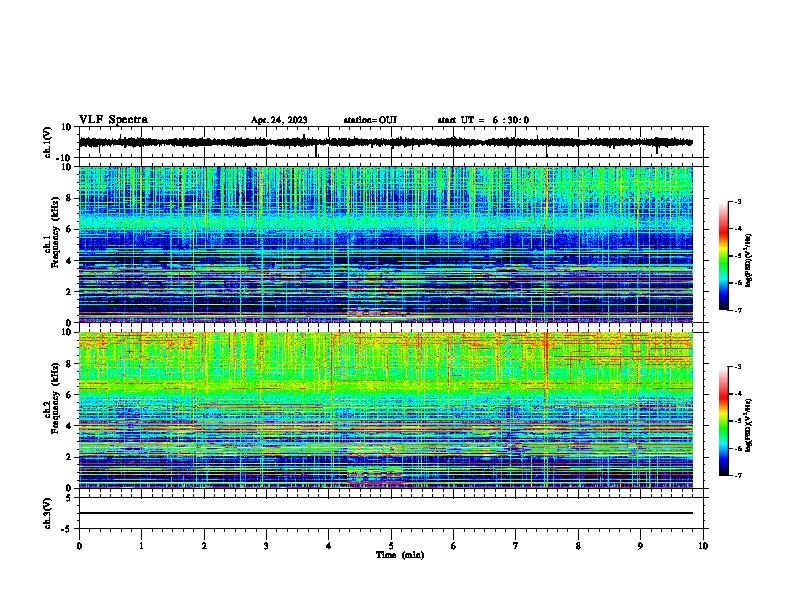Click the "-3" label on ch.1 color bar

pos(737,202)
